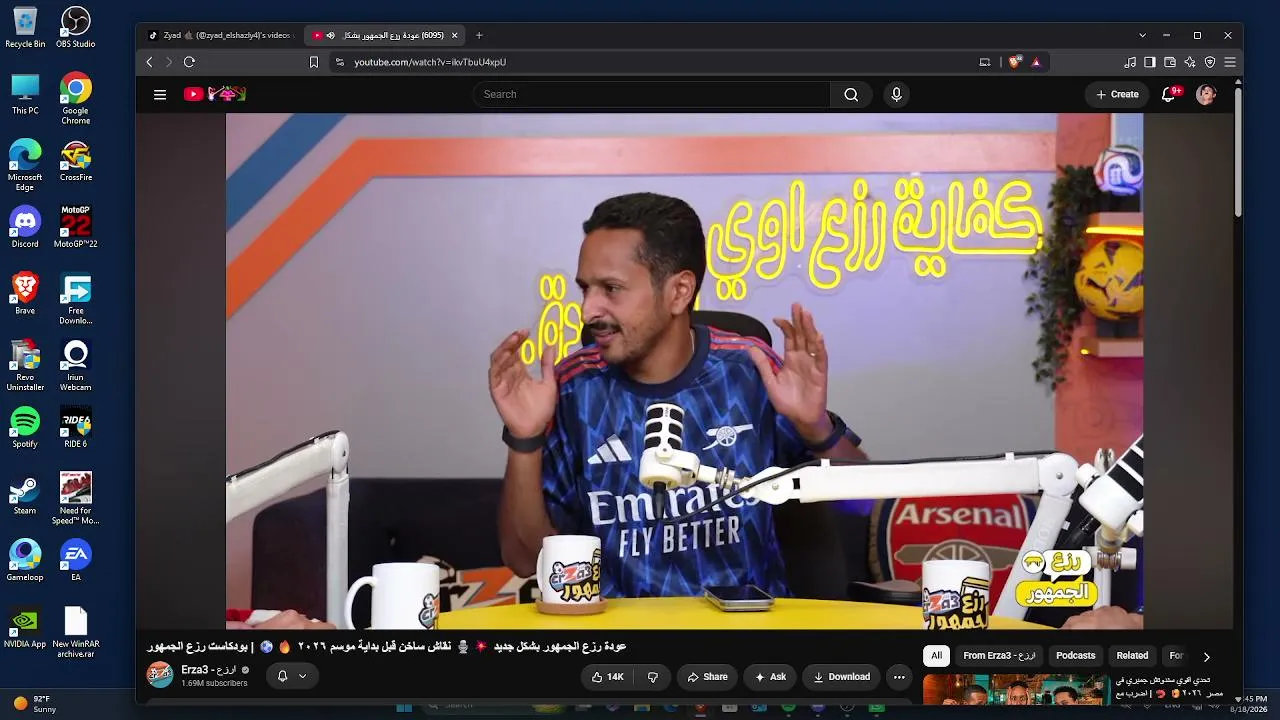Reload the YouTube page
Viewport: 1280px width, 720px height.
coord(189,62)
